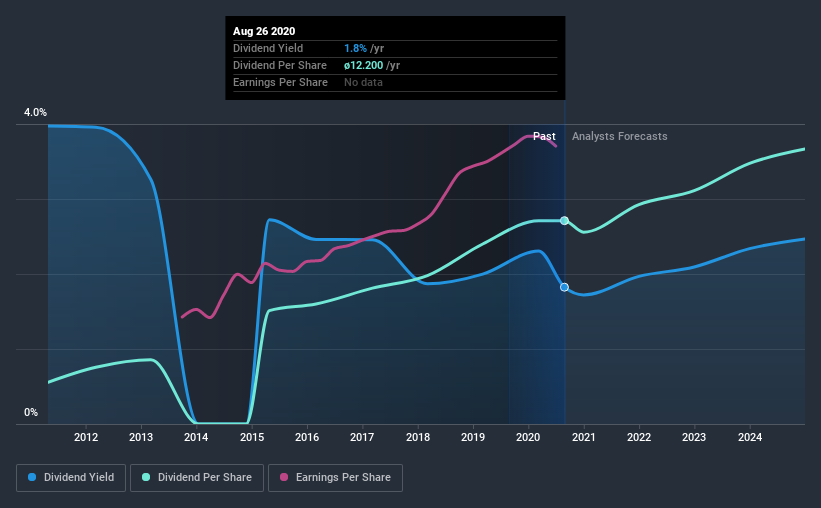
Task: Click the 2016 x-axis label
Action: point(307,437)
